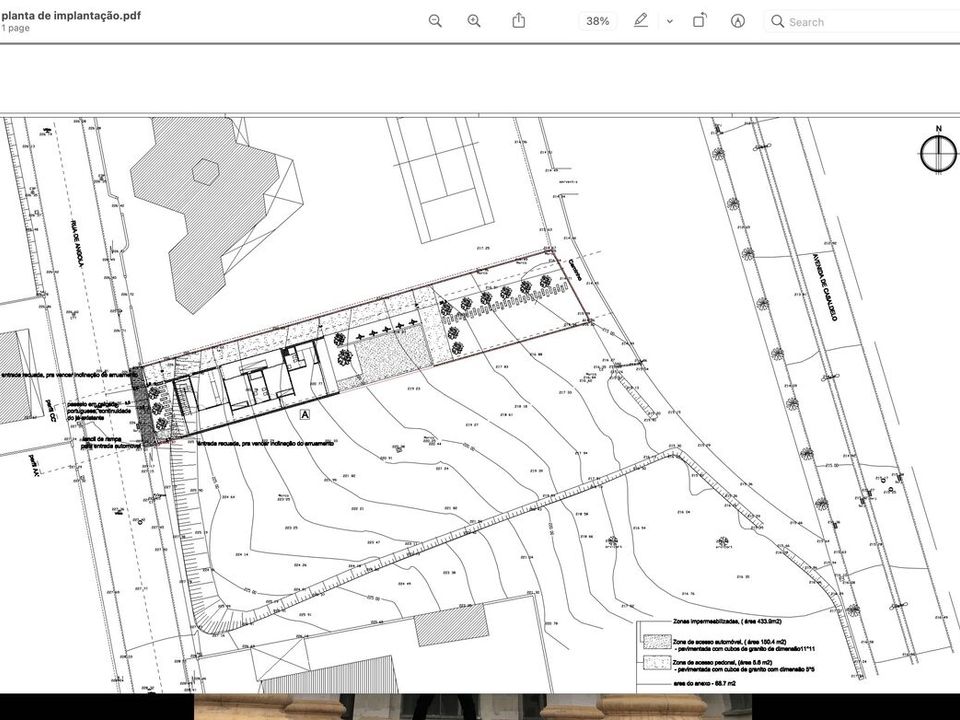Click the circled A annotate icon
The height and width of the screenshot is (720, 960).
point(738,21)
